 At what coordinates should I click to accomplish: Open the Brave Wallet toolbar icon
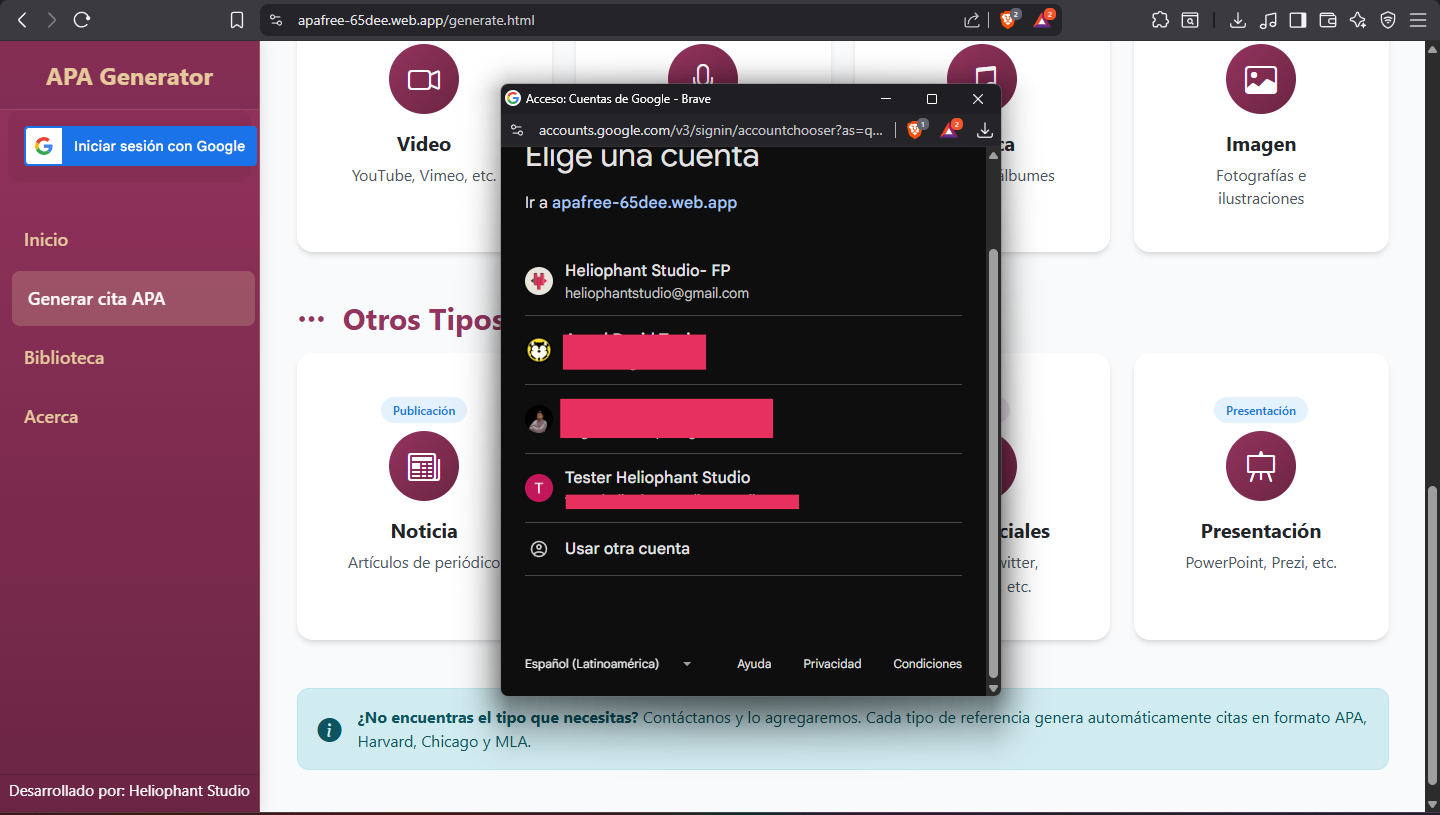pos(1328,20)
